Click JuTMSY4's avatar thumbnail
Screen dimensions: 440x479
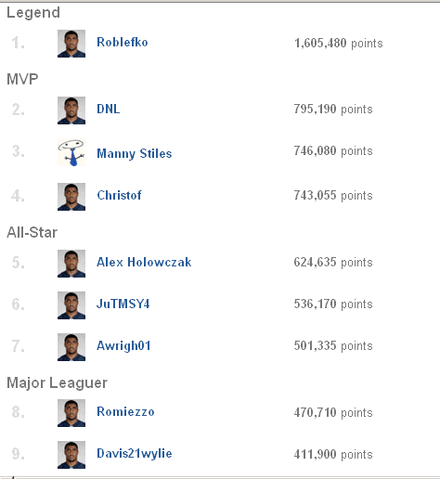tap(71, 305)
